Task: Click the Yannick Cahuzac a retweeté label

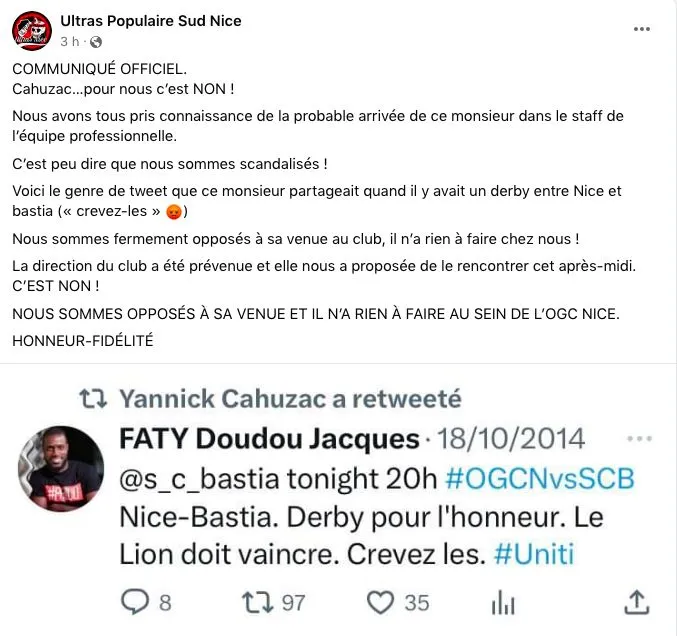Action: pyautogui.click(x=291, y=399)
